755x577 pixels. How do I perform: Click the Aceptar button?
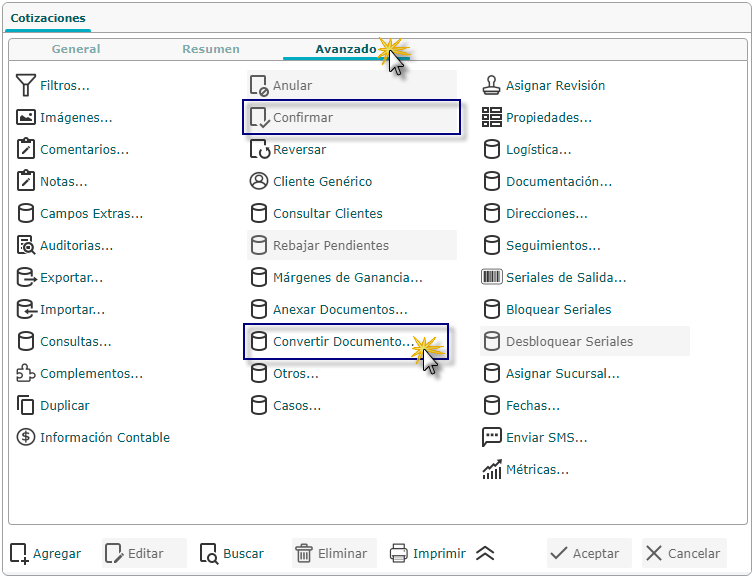pos(589,553)
